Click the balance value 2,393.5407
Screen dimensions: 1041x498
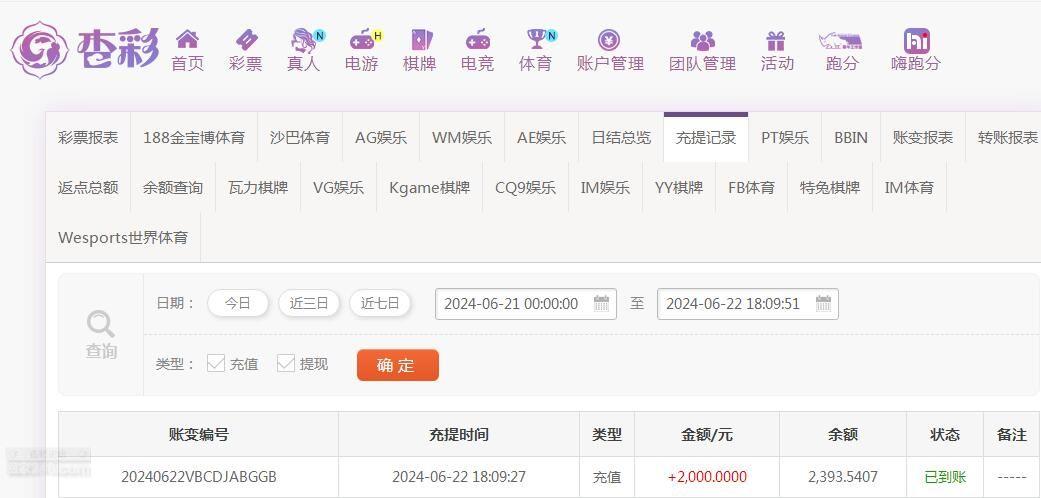coord(843,477)
